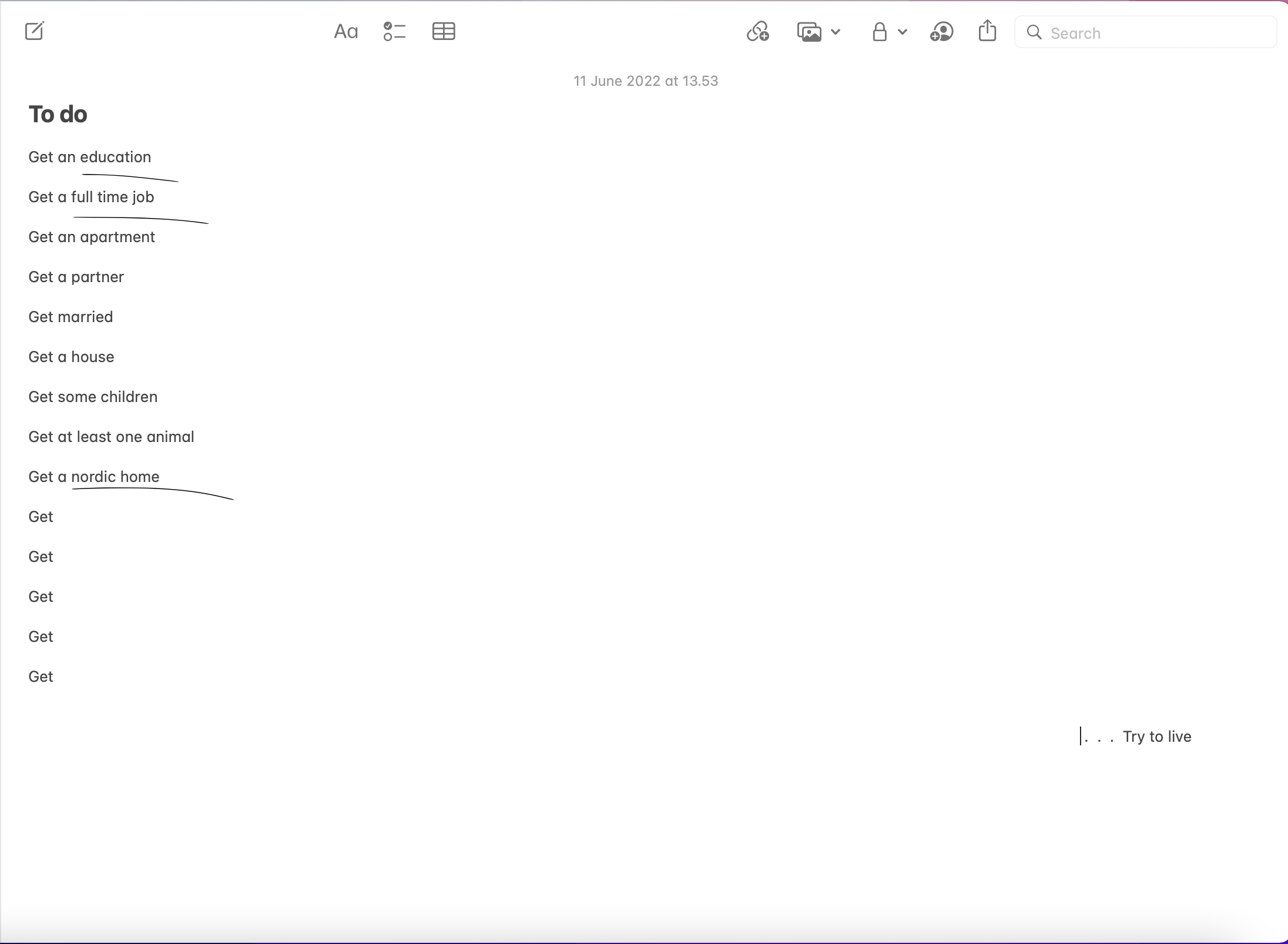Create a new note with compose icon

pos(35,31)
